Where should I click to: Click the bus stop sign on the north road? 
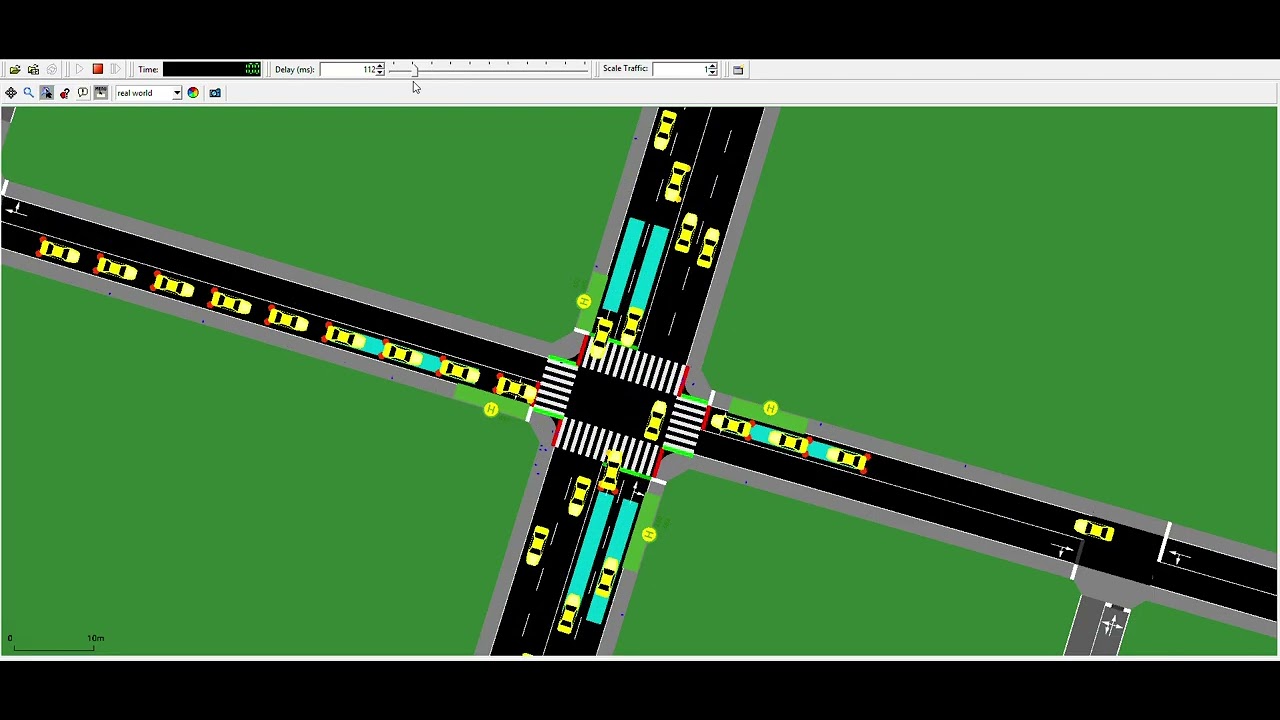coord(584,301)
